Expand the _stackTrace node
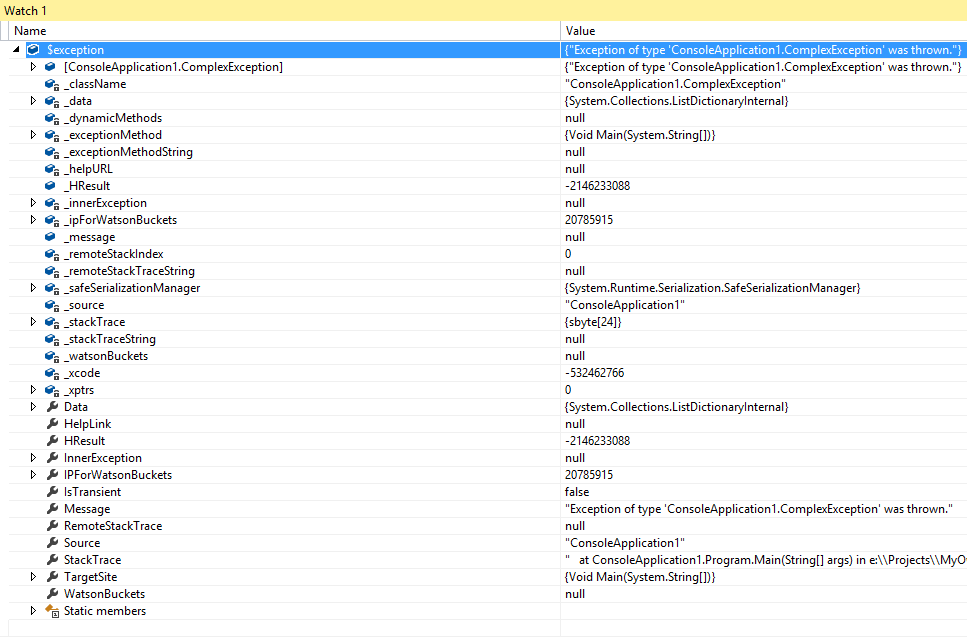The height and width of the screenshot is (638, 967). 33,322
